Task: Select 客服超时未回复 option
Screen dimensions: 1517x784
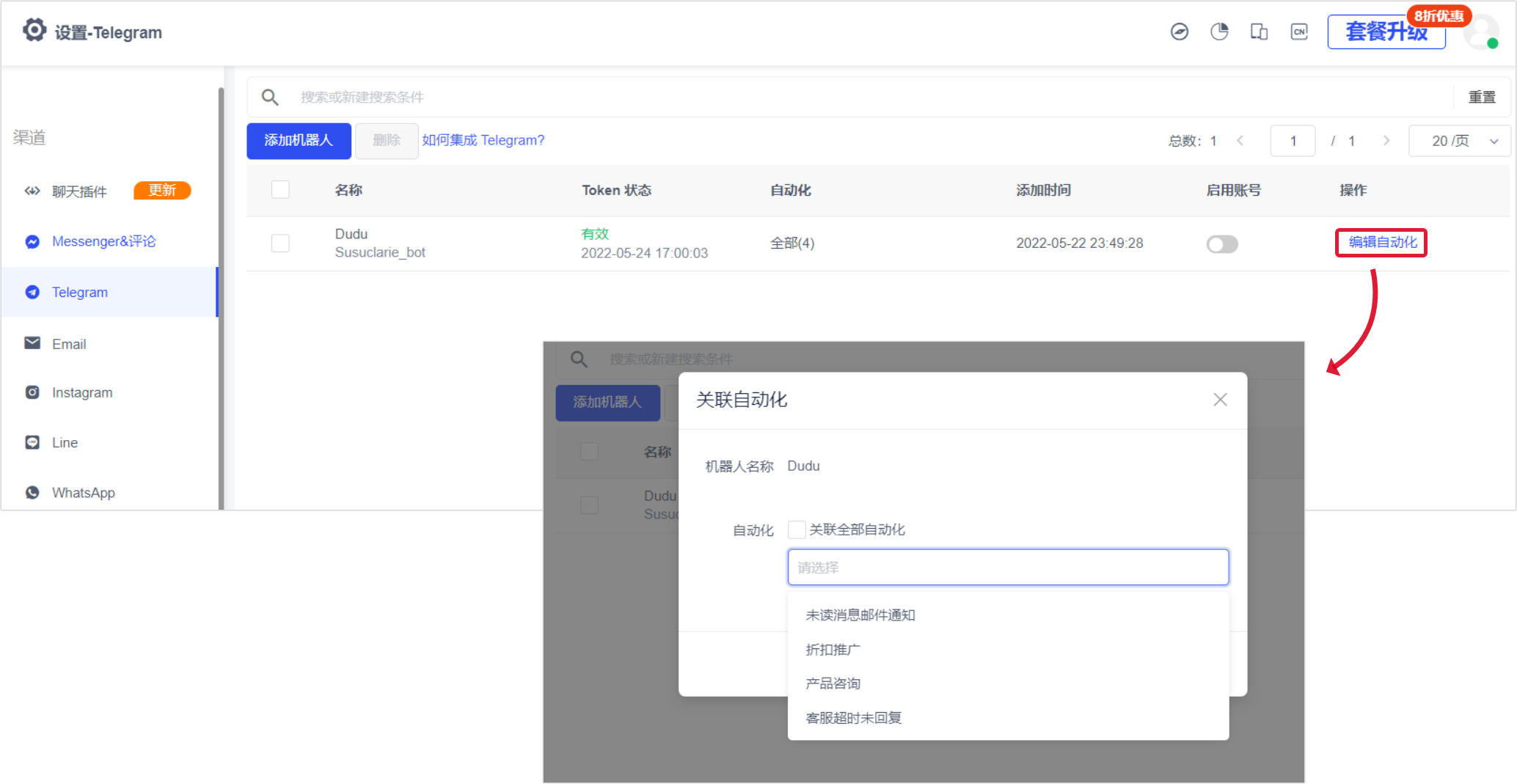Action: click(1008, 717)
